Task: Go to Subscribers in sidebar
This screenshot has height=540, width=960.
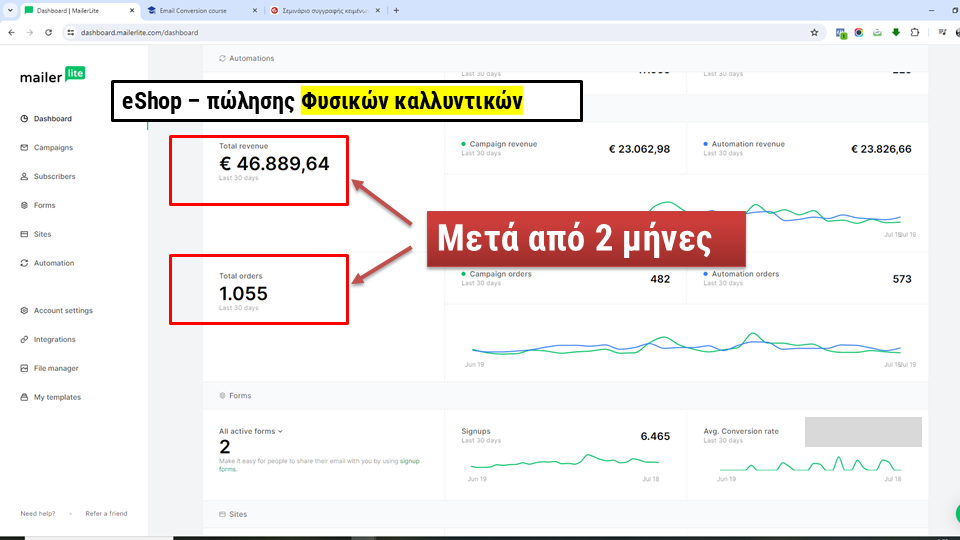Action: (x=54, y=176)
